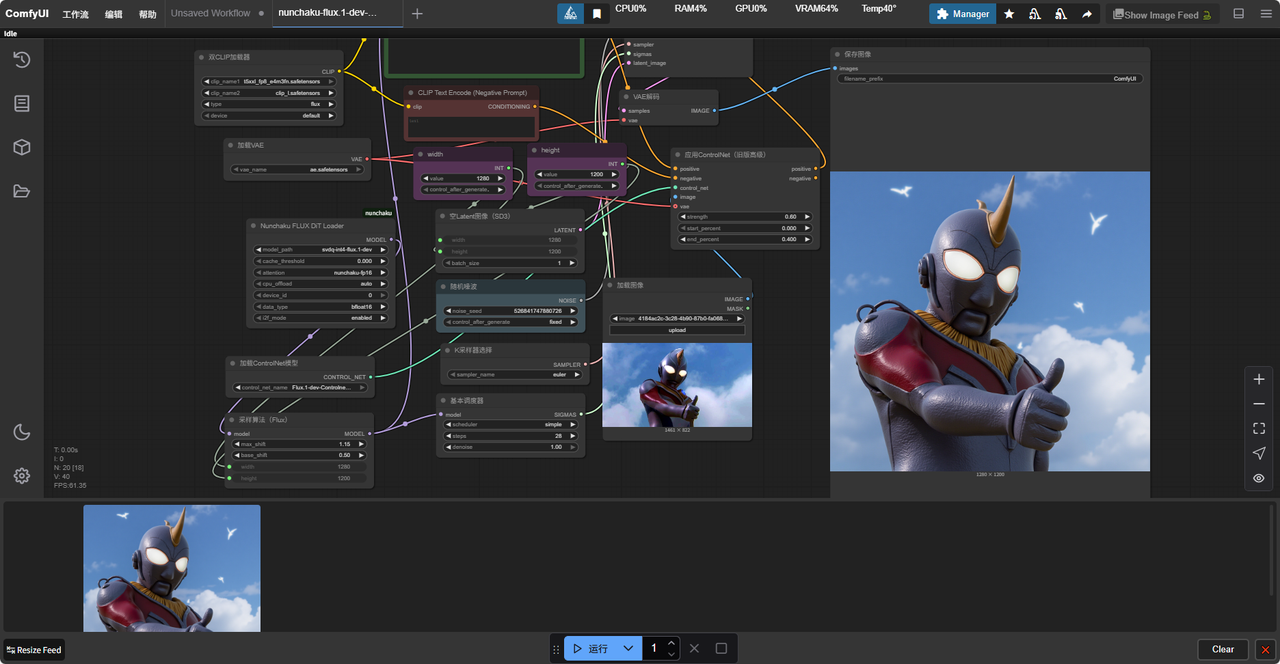
Task: Click Show Image Feed button
Action: tap(1162, 14)
